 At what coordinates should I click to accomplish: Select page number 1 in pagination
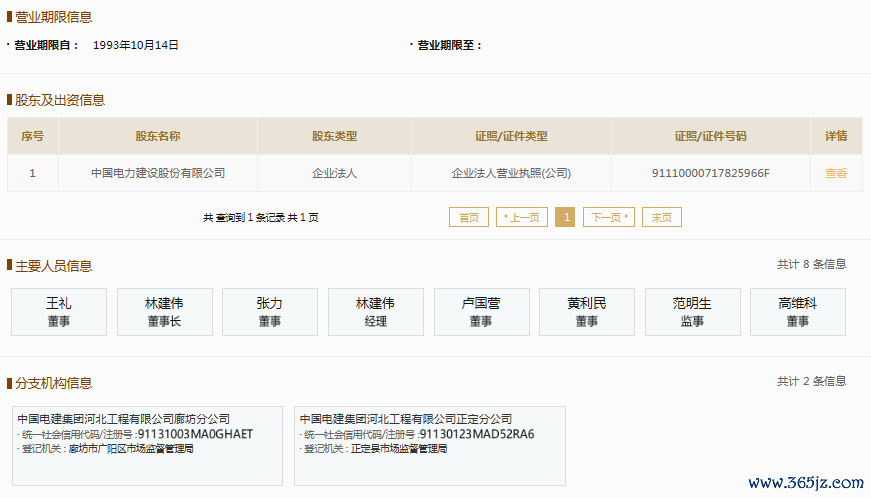pyautogui.click(x=565, y=217)
